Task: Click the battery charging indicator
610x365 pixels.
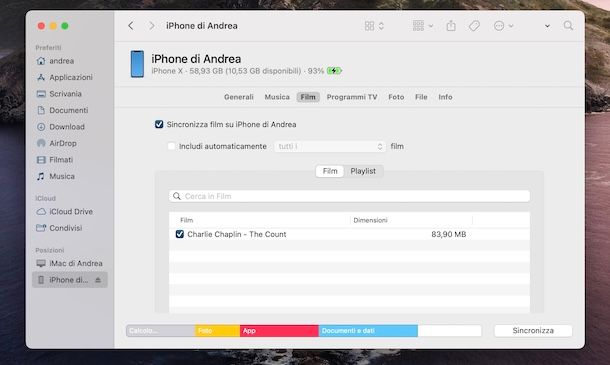Action: tap(334, 71)
